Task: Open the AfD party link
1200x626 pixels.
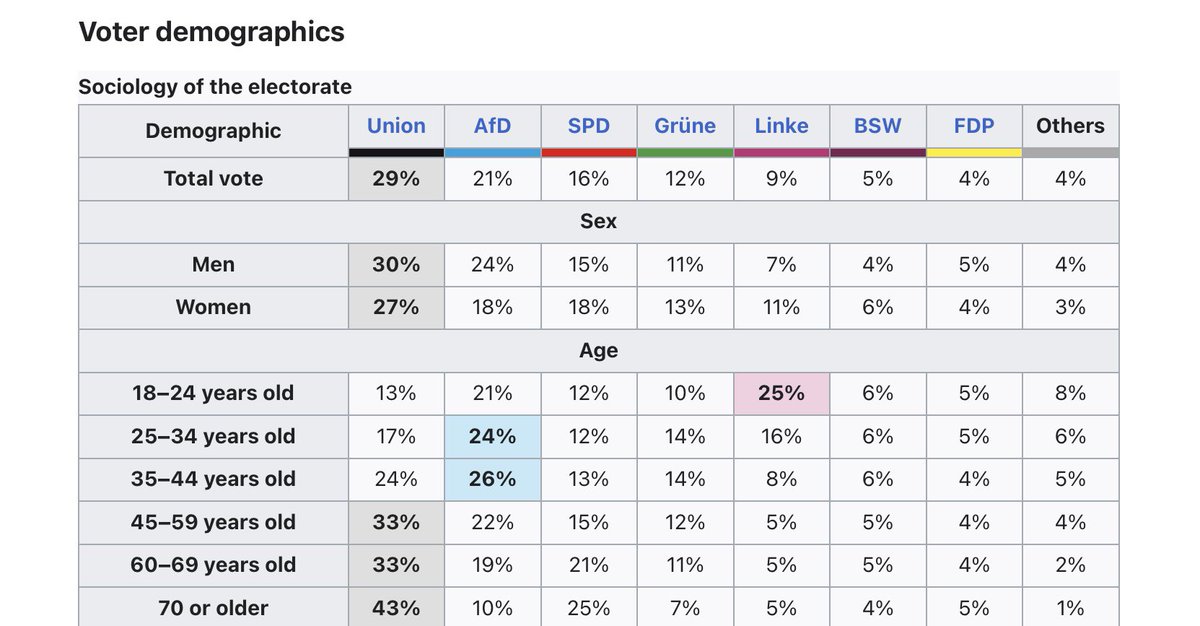Action: point(492,126)
